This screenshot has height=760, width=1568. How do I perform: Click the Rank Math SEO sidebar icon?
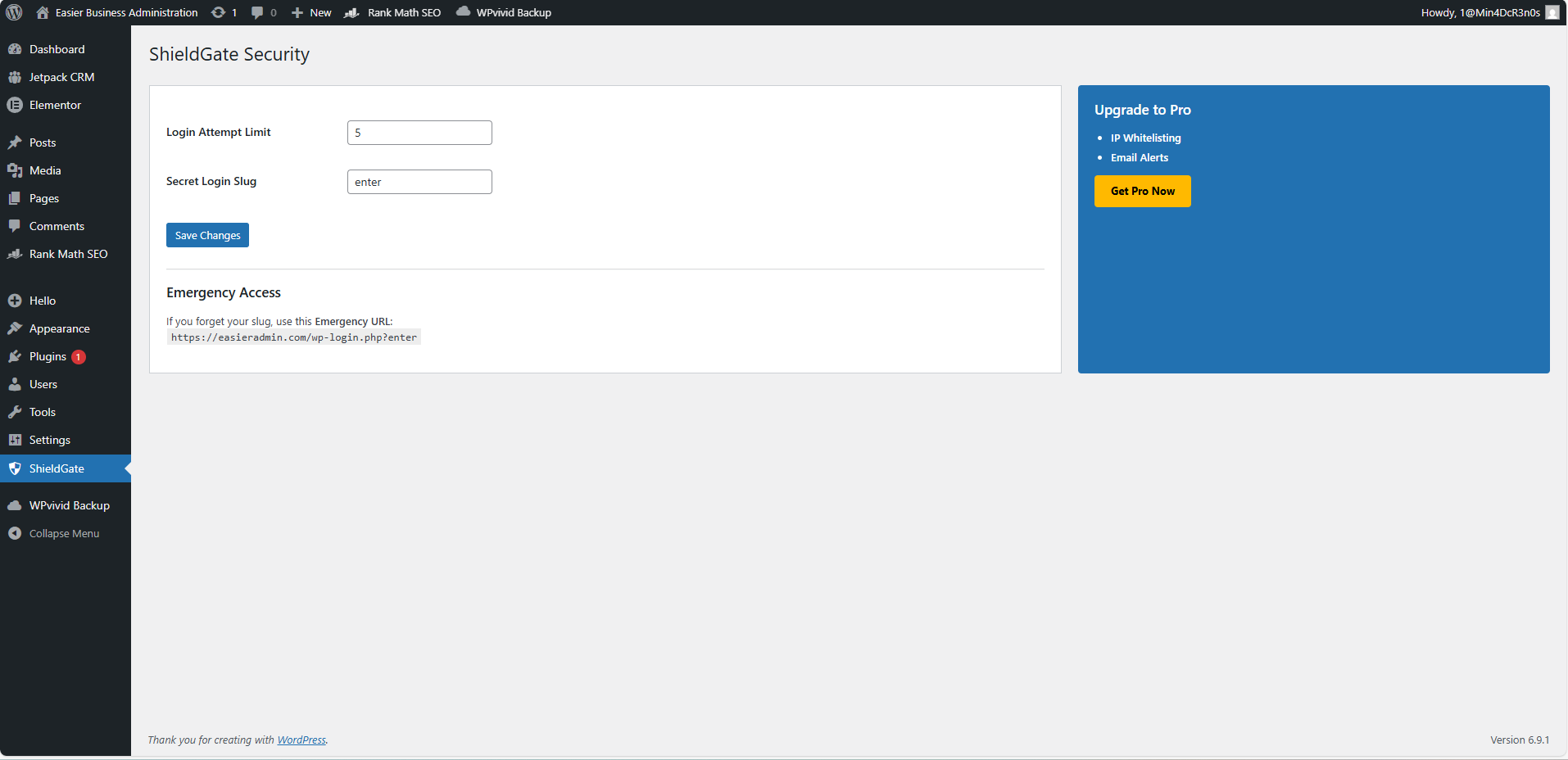[15, 254]
